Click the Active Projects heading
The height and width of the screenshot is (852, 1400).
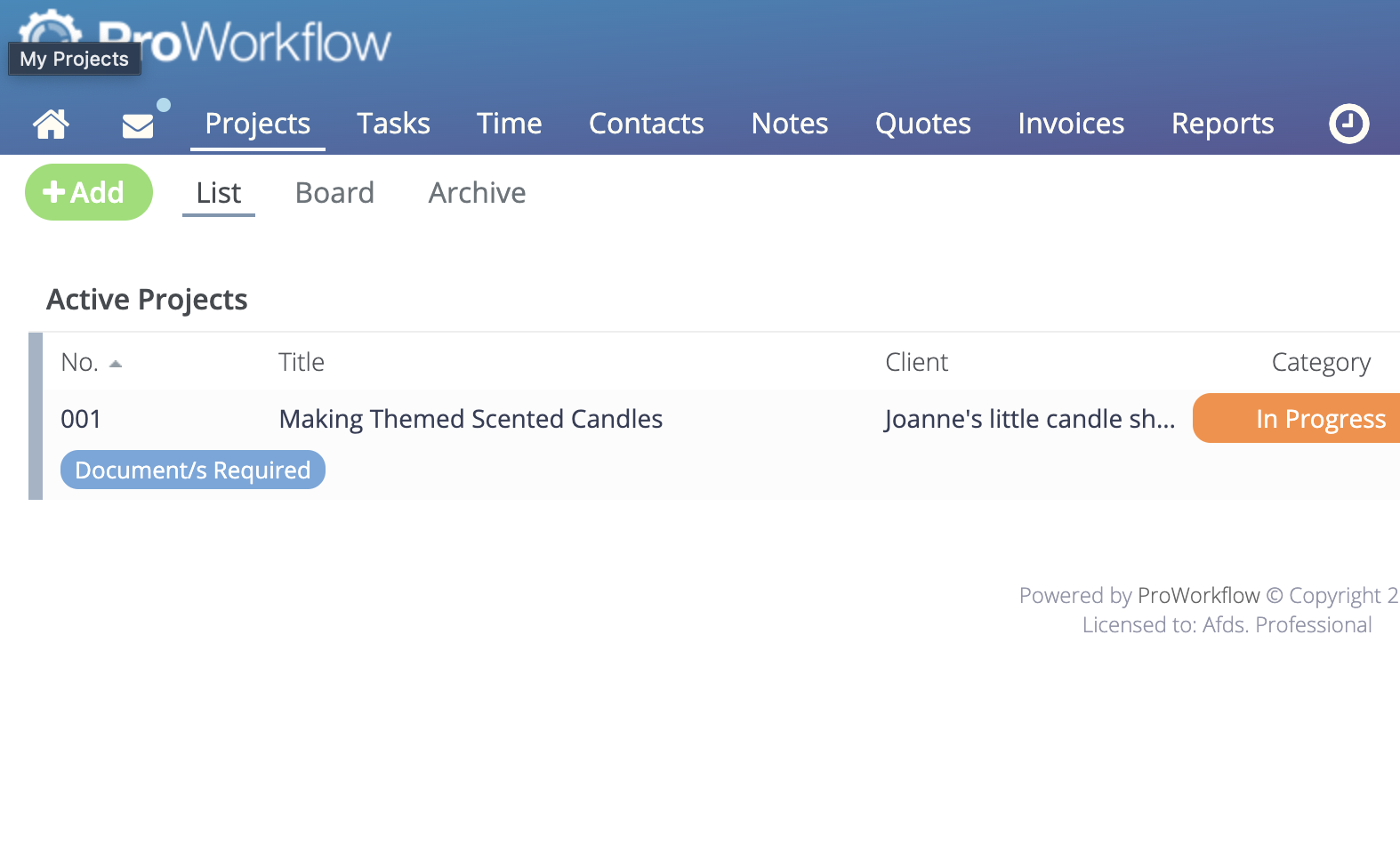[x=147, y=300]
